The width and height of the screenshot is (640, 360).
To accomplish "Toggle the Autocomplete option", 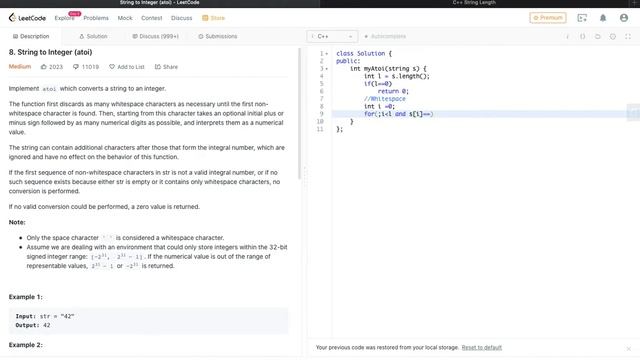I will pos(385,36).
